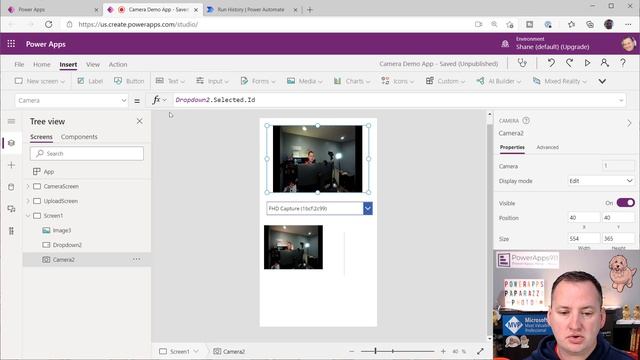Open the Display mode dropdown
The height and width of the screenshot is (360, 640).
click(601, 181)
